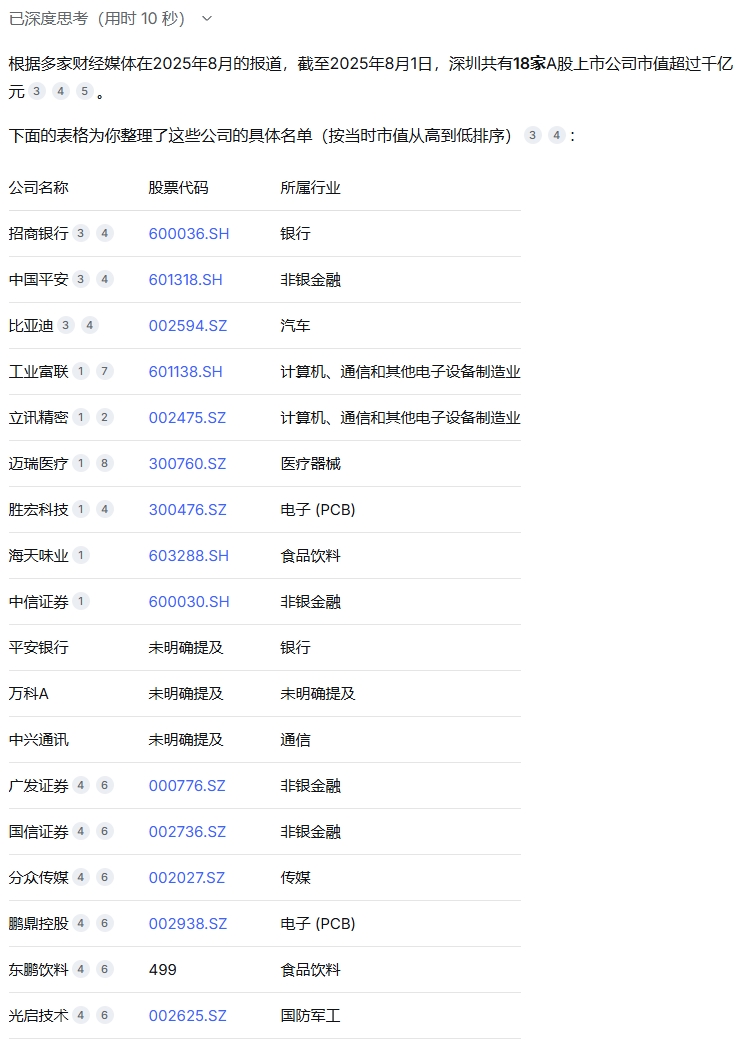The width and height of the screenshot is (747, 1044).
Task: Collapse the 已深度思考 thinking section chevron
Action: [206, 19]
